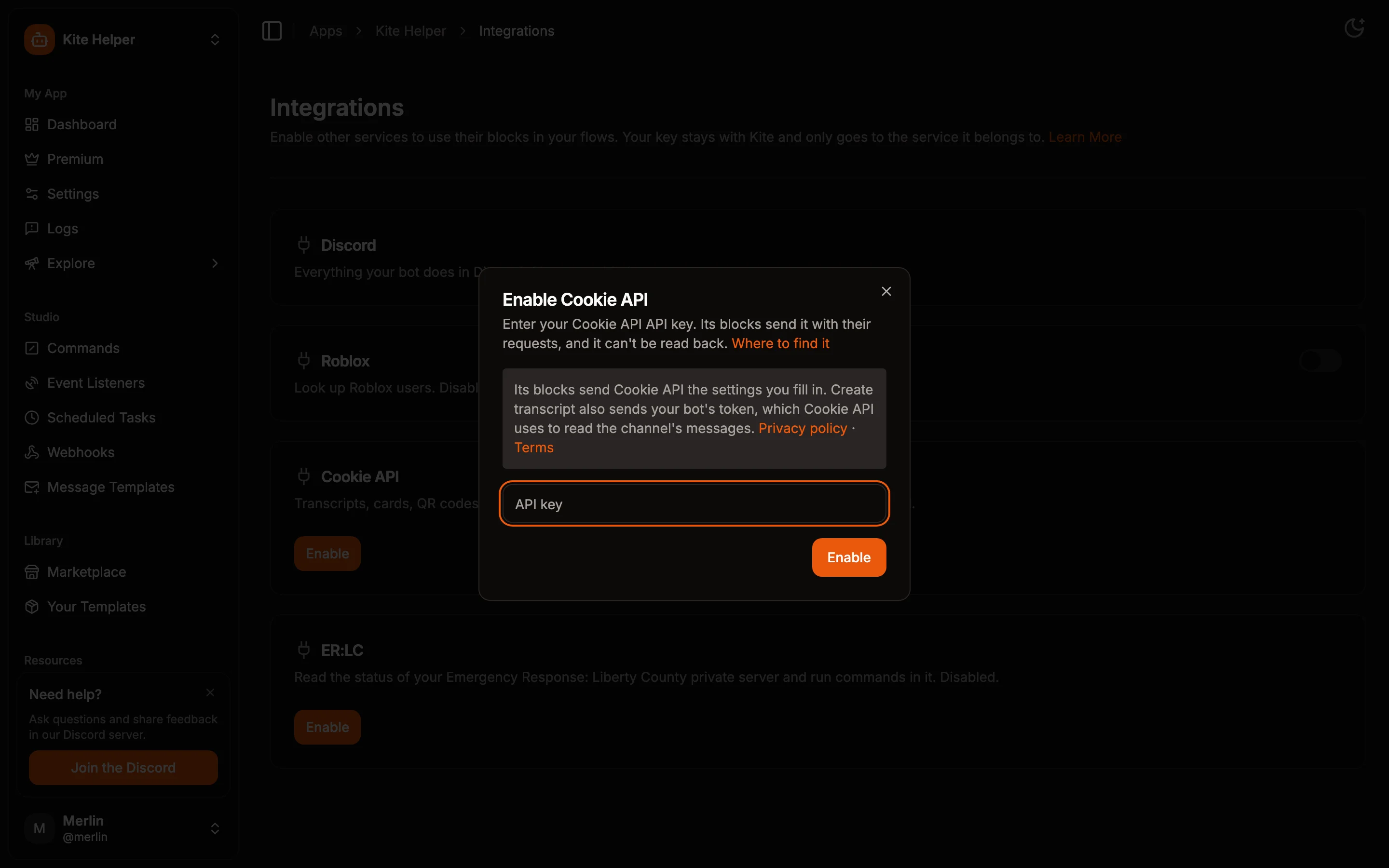The width and height of the screenshot is (1389, 868).
Task: Click the Your Templates box icon
Action: pos(31,607)
